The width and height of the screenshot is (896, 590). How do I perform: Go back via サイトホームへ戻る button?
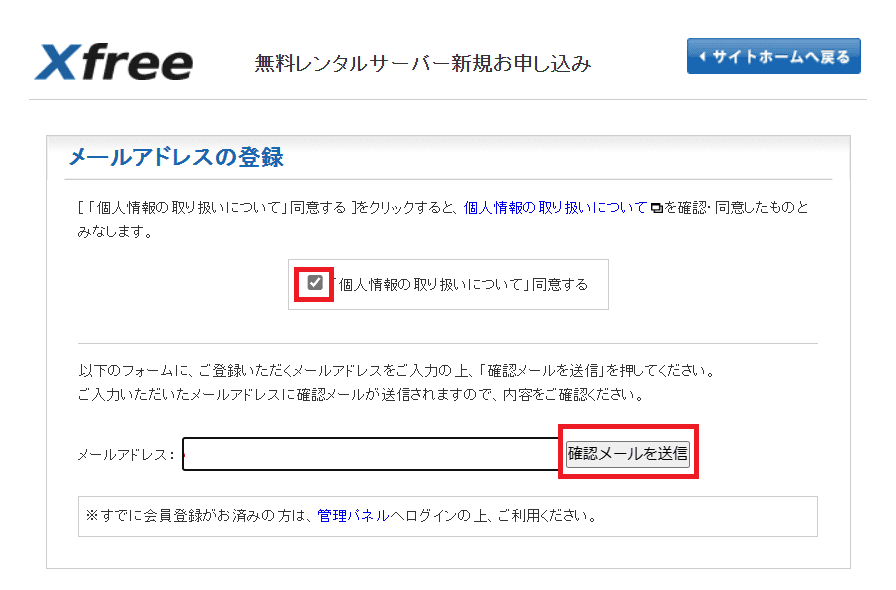(x=774, y=56)
